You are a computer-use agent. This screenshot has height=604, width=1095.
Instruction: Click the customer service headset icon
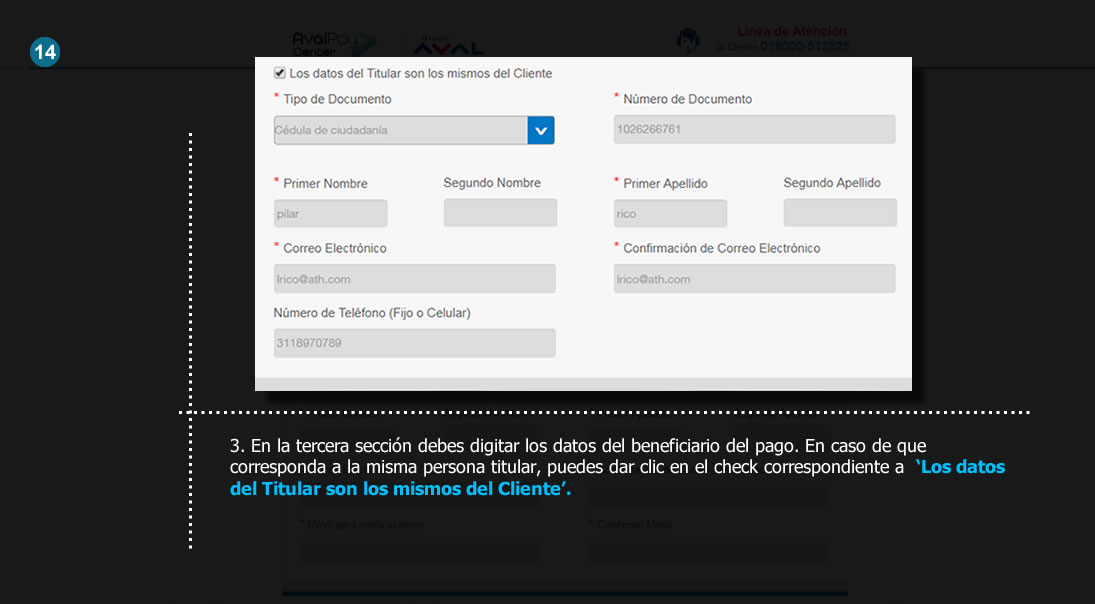[688, 40]
